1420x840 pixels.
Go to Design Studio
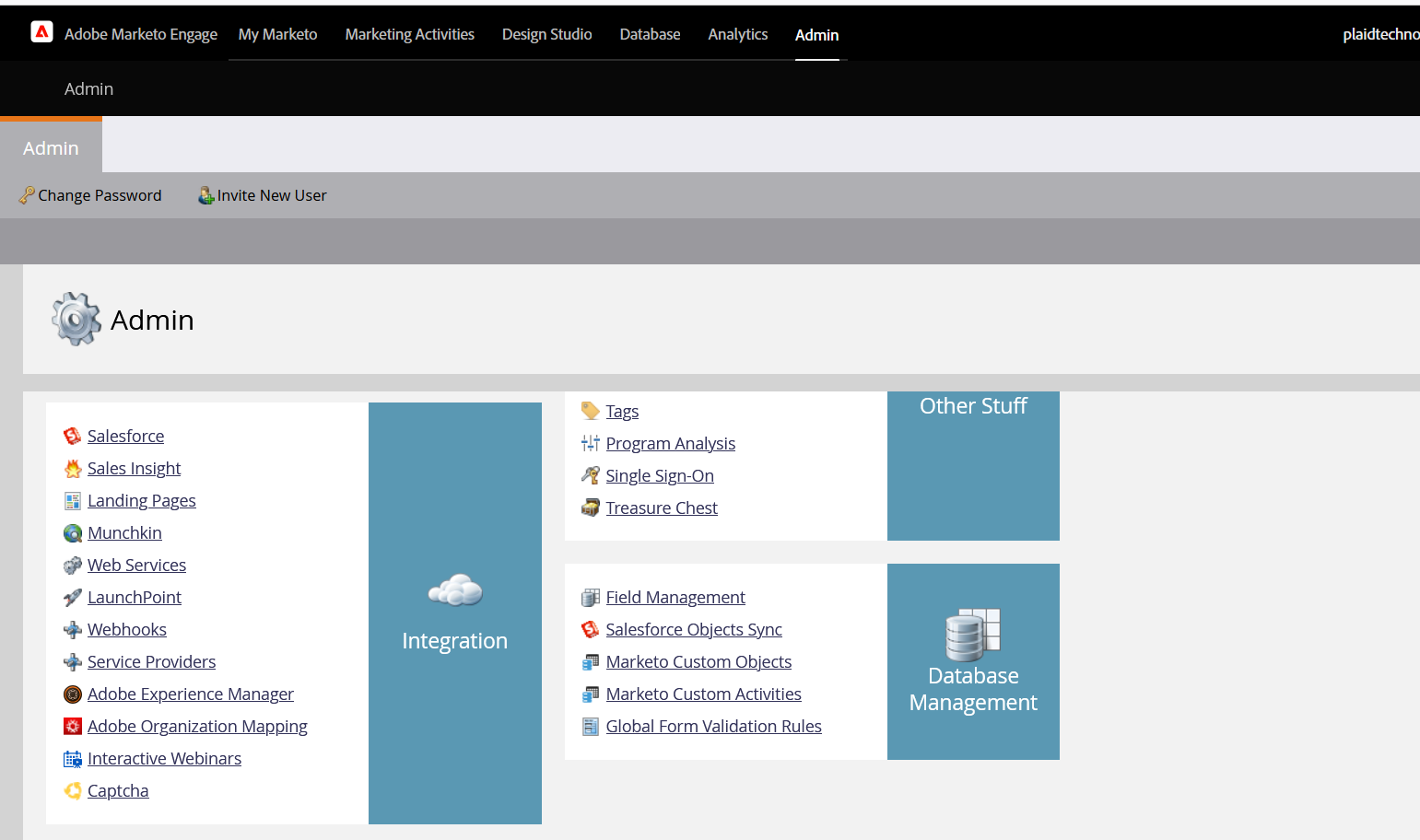546,34
